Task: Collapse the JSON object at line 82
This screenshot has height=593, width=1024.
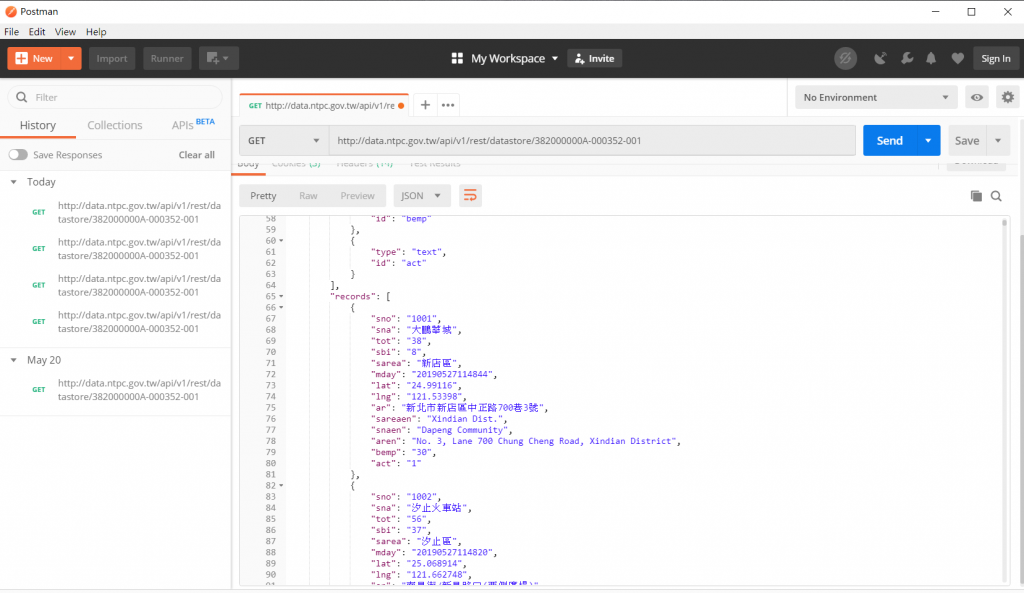Action: tap(281, 486)
